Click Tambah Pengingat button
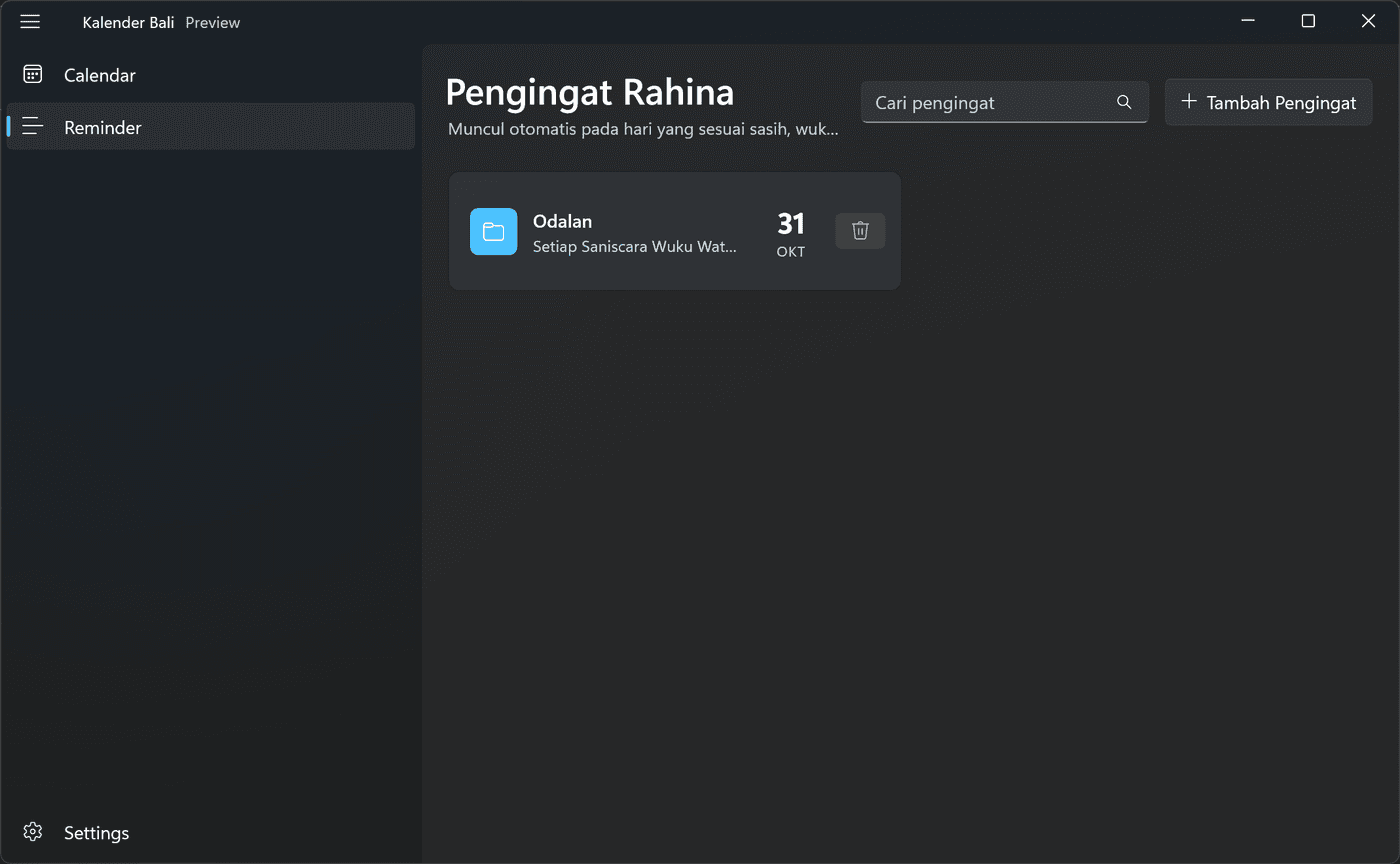Viewport: 1400px width, 864px height. (x=1269, y=102)
